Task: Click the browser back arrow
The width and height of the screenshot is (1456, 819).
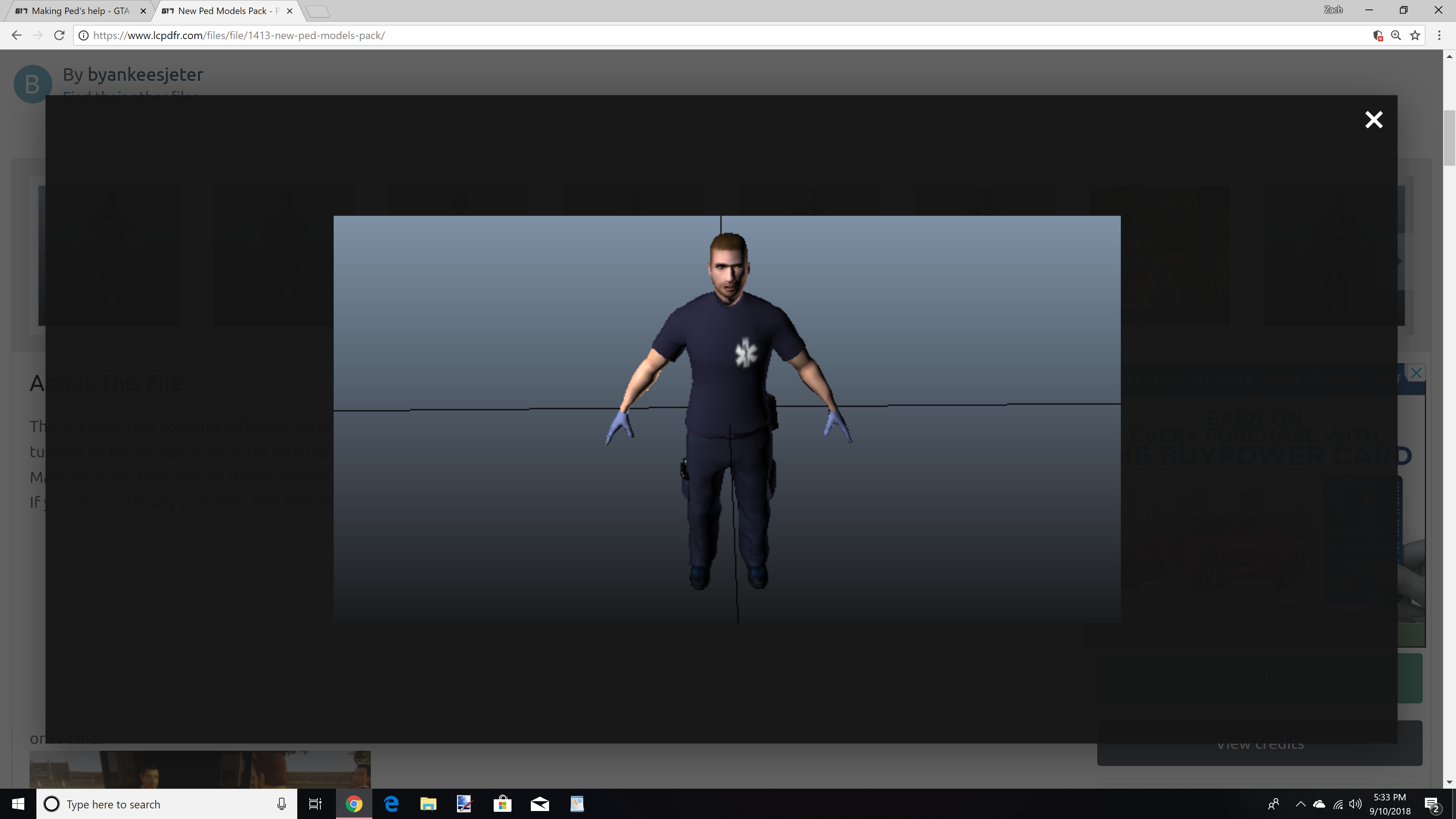Action: [16, 35]
